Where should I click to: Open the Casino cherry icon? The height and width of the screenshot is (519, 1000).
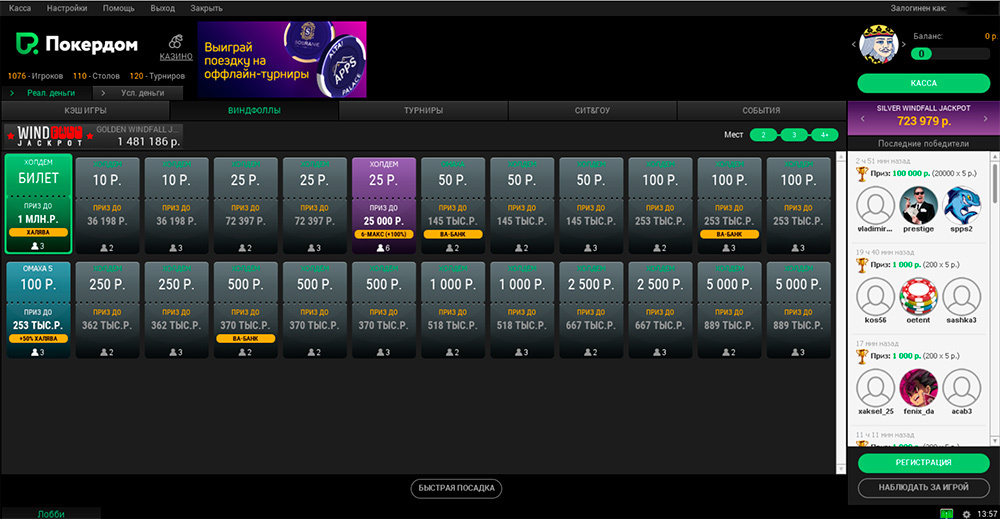tap(176, 42)
